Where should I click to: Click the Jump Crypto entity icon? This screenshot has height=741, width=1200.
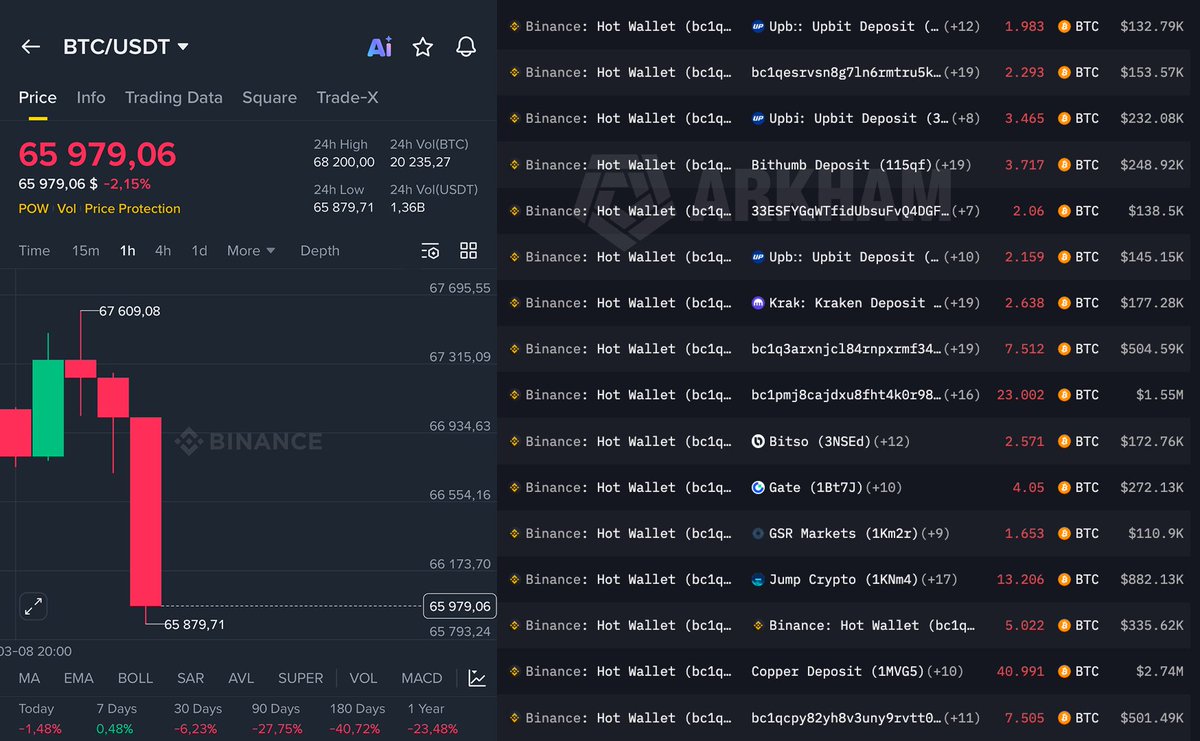coord(758,579)
